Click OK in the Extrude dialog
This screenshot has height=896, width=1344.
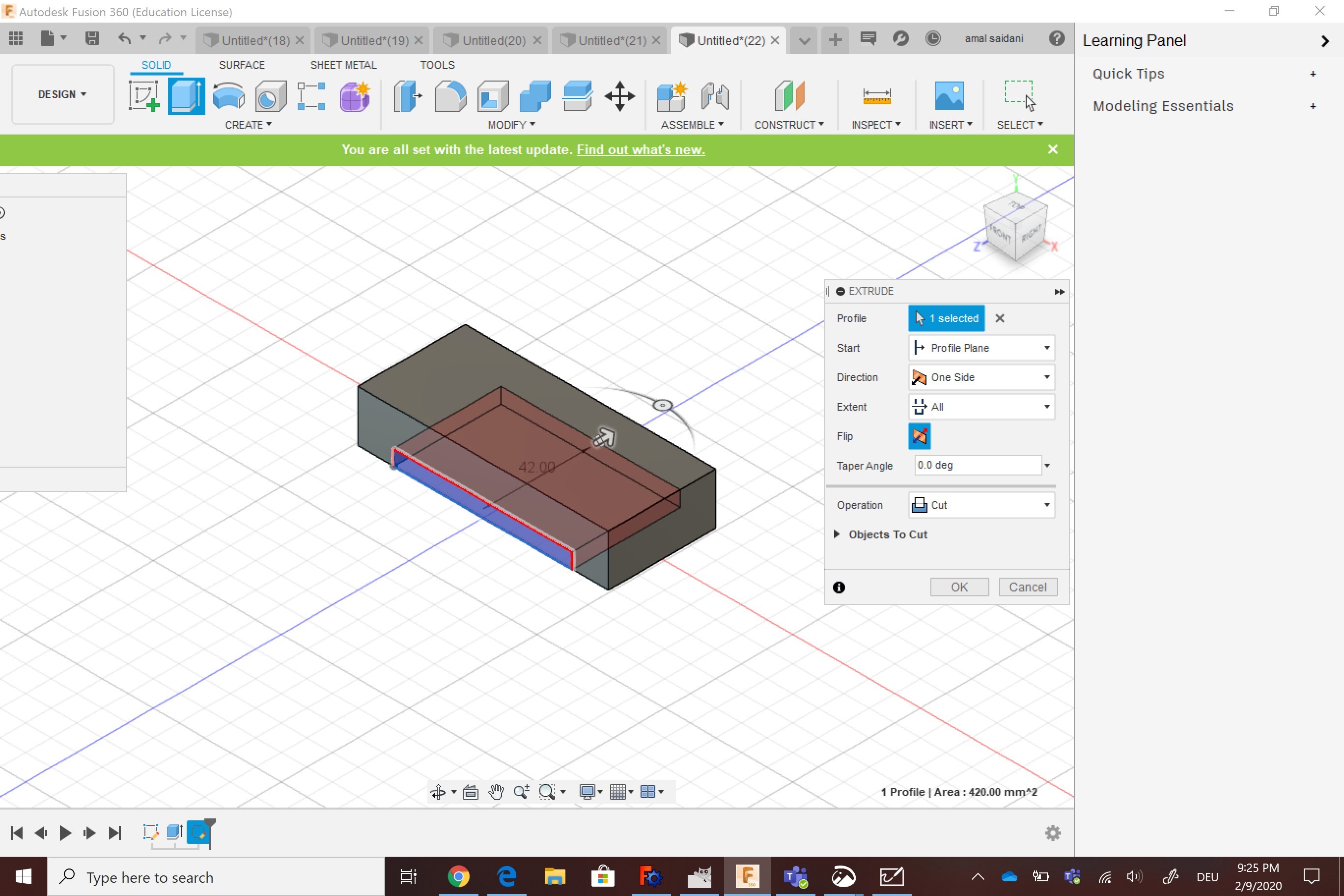click(x=959, y=587)
